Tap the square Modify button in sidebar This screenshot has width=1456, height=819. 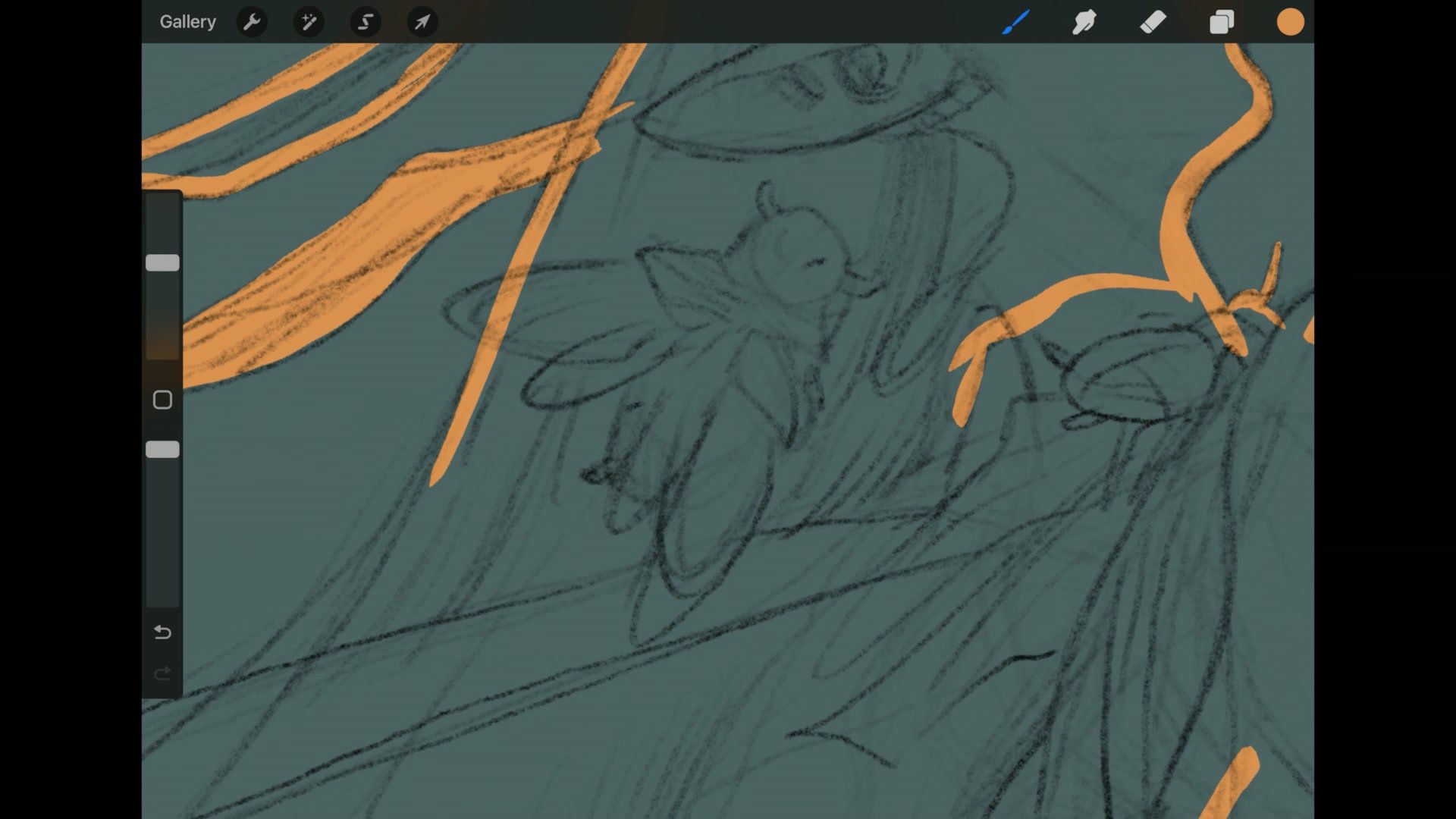pyautogui.click(x=162, y=400)
